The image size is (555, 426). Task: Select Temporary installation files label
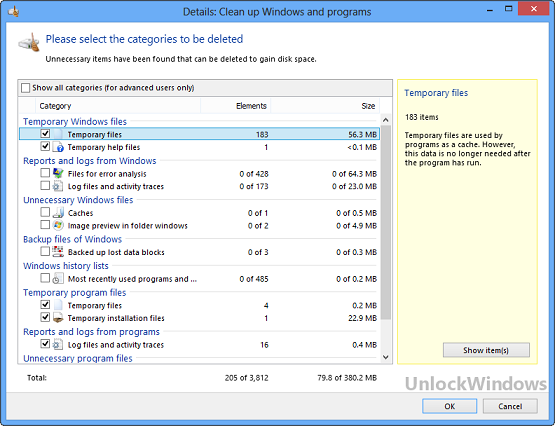pyautogui.click(x=116, y=318)
